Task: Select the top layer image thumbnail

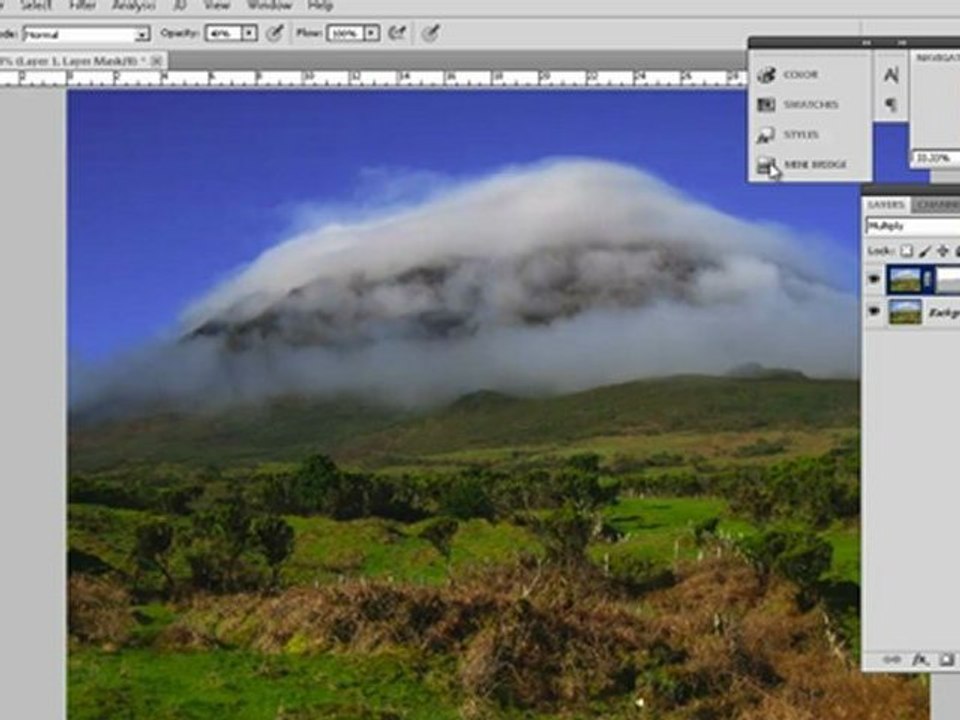Action: coord(905,279)
